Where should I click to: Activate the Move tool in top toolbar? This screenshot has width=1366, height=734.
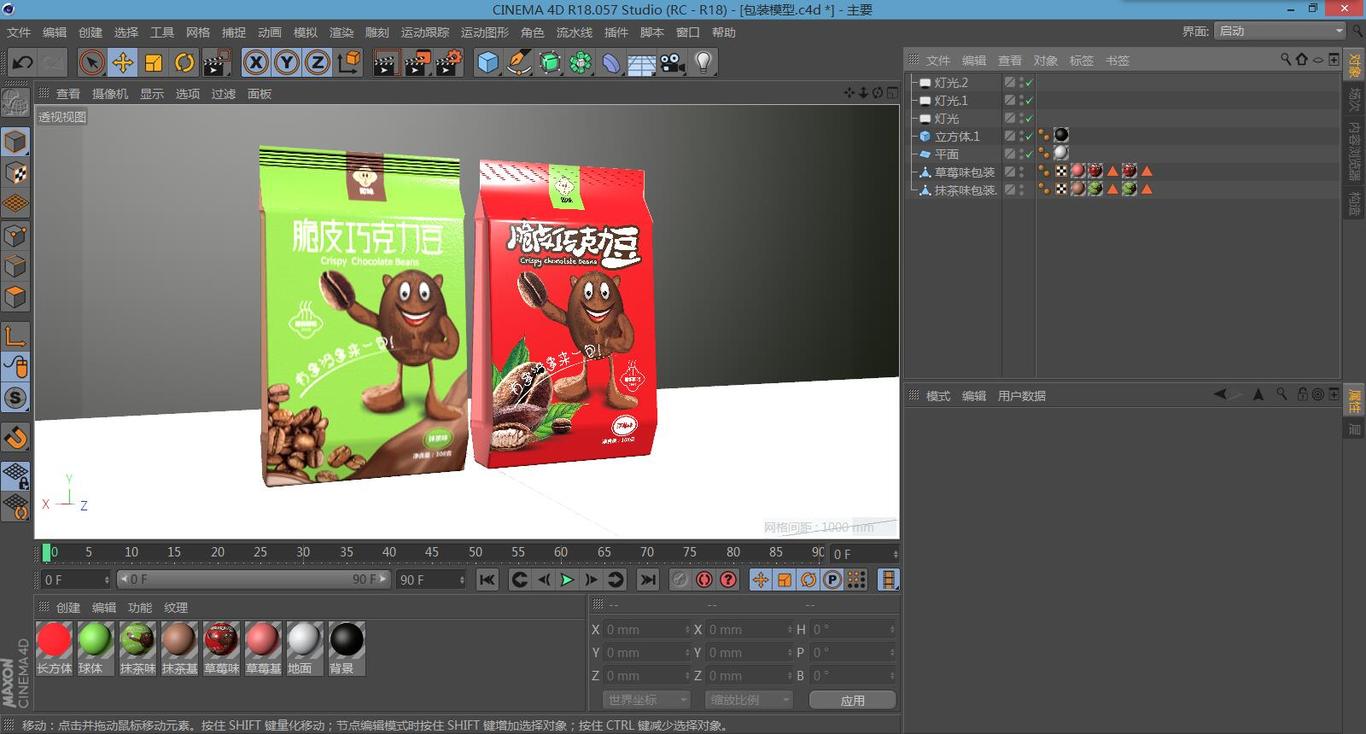coord(122,63)
